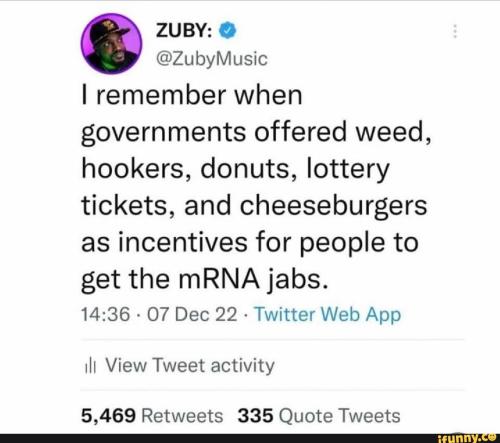Click the blue verified checkmark badge
Screen dimensions: 500x443
(x=228, y=31)
